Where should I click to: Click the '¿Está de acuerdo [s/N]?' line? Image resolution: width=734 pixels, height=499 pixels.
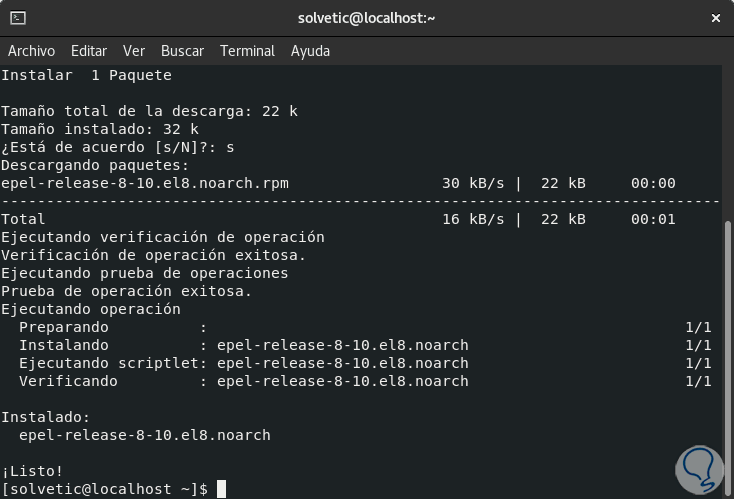pyautogui.click(x=117, y=147)
